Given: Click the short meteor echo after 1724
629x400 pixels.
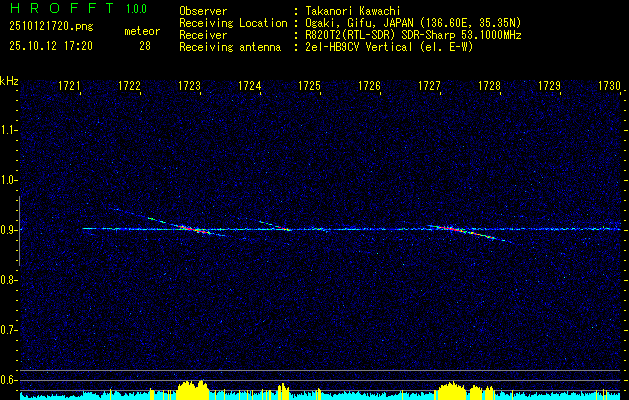Looking at the screenshot, I should click(x=275, y=225).
